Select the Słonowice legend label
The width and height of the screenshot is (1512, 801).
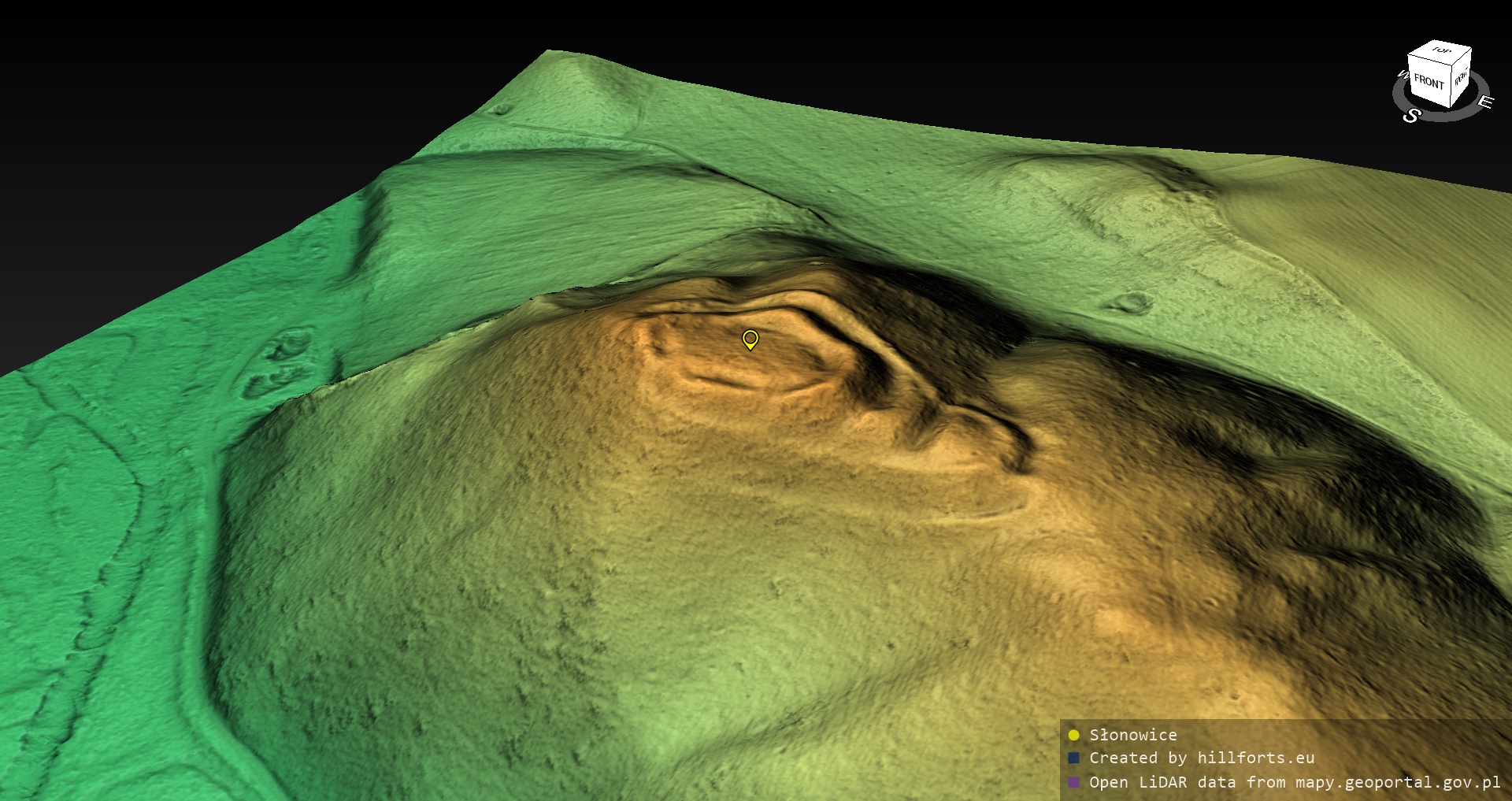tap(1132, 735)
